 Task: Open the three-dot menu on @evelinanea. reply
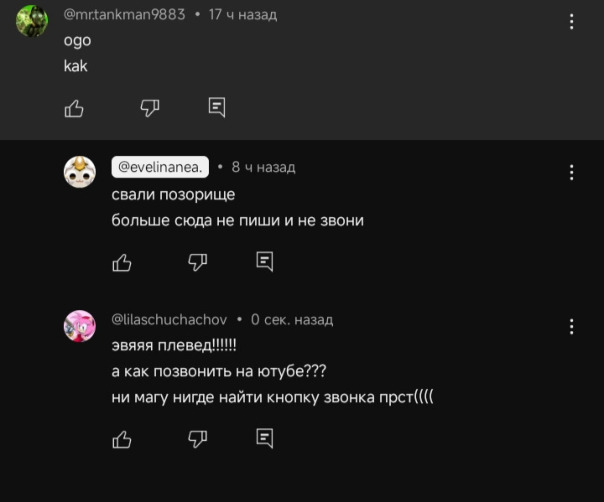(571, 172)
